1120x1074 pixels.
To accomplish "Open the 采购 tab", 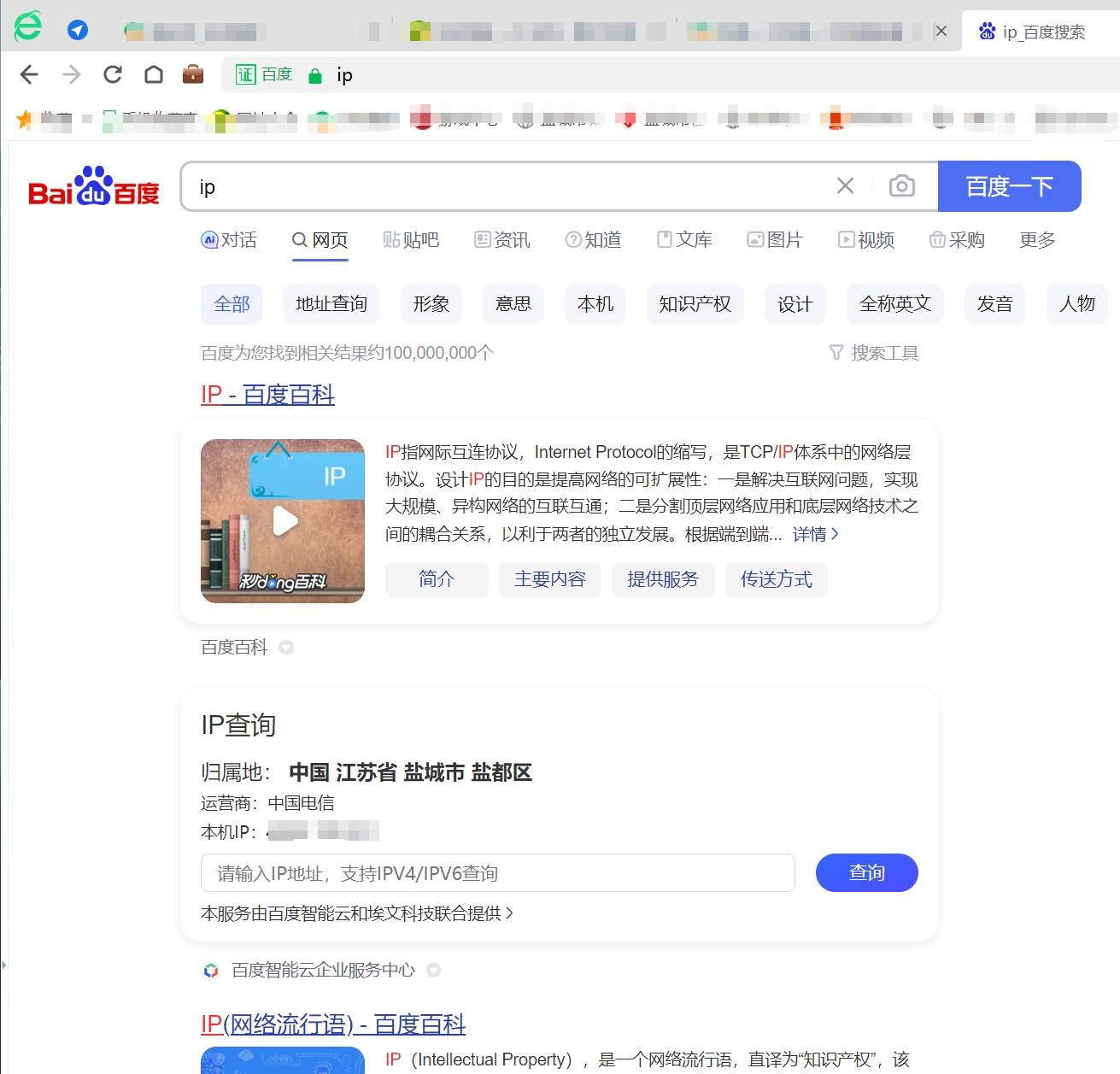I will coord(957,240).
